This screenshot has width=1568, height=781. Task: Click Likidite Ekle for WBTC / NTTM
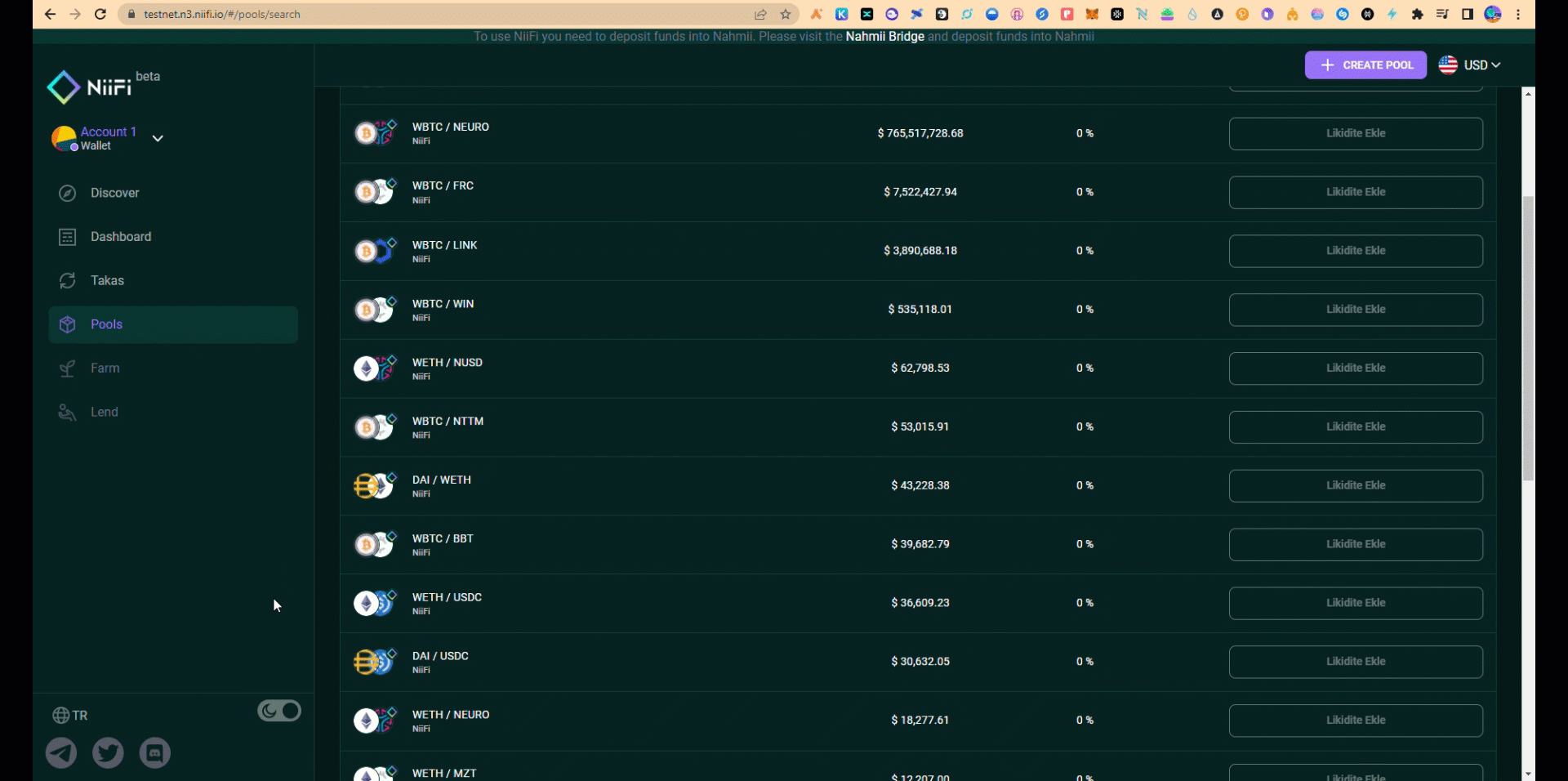tap(1356, 426)
